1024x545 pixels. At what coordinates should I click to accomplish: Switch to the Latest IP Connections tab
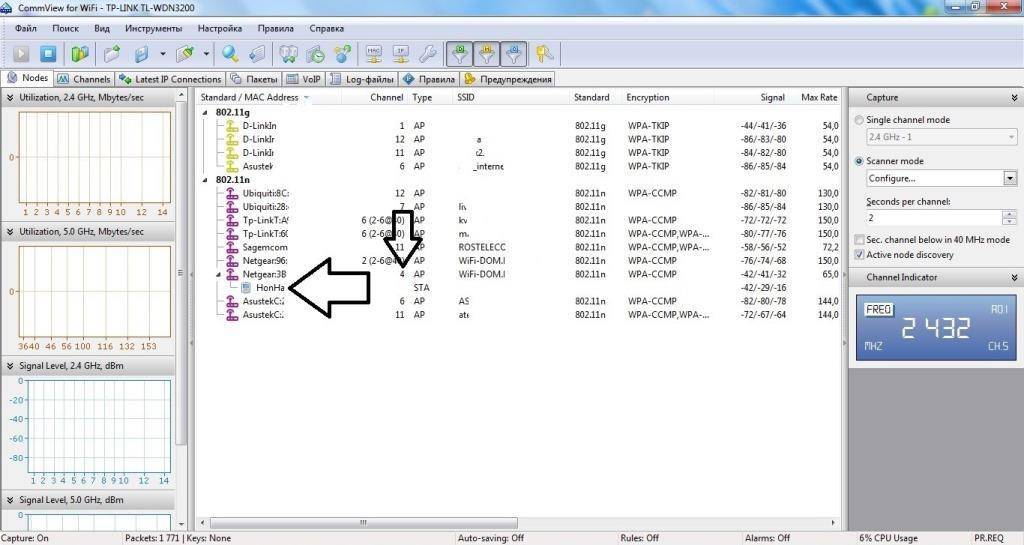[170, 79]
